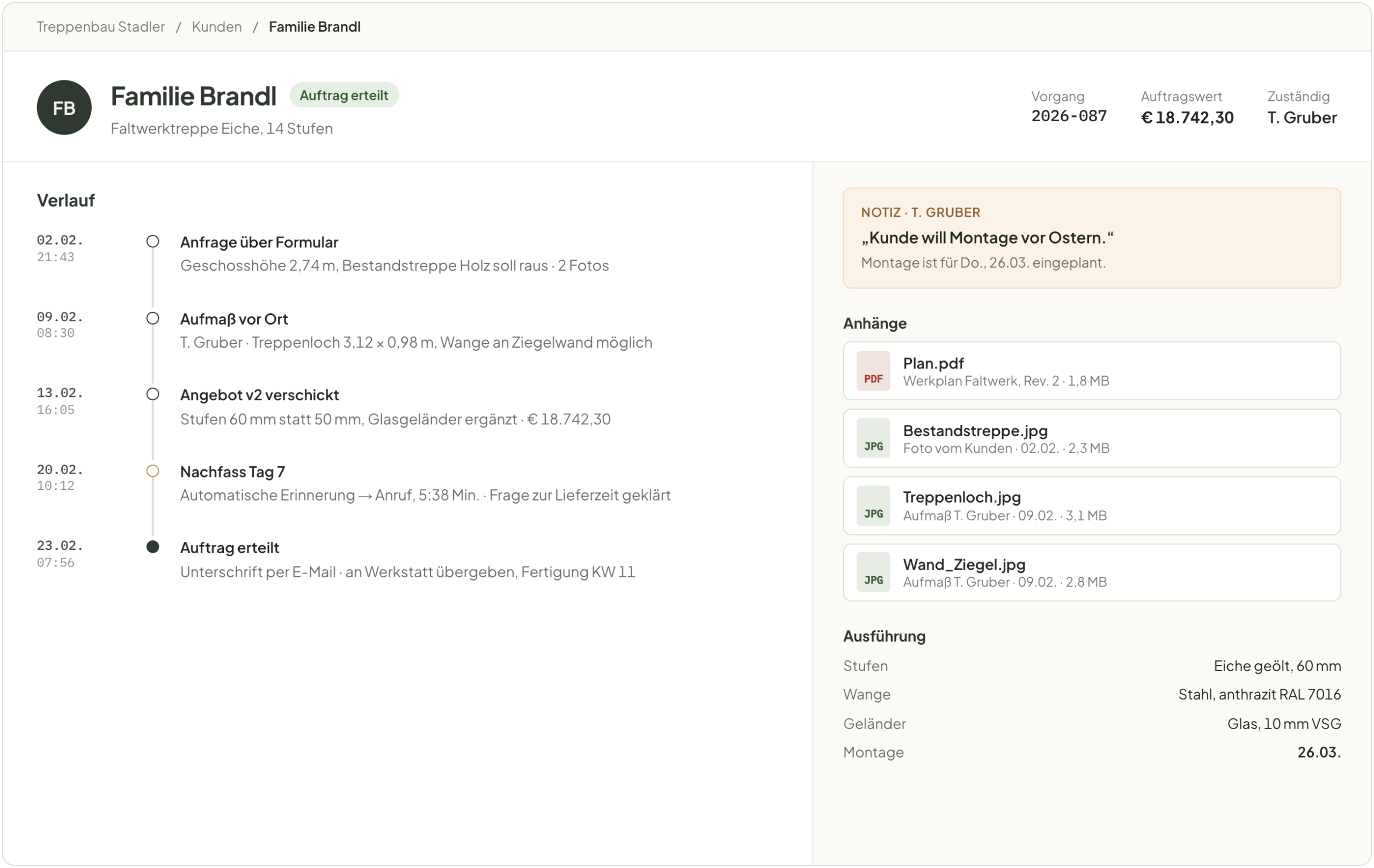Click the Auftragswert € 18.742,30 in header
The width and height of the screenshot is (1374, 868).
click(1187, 117)
